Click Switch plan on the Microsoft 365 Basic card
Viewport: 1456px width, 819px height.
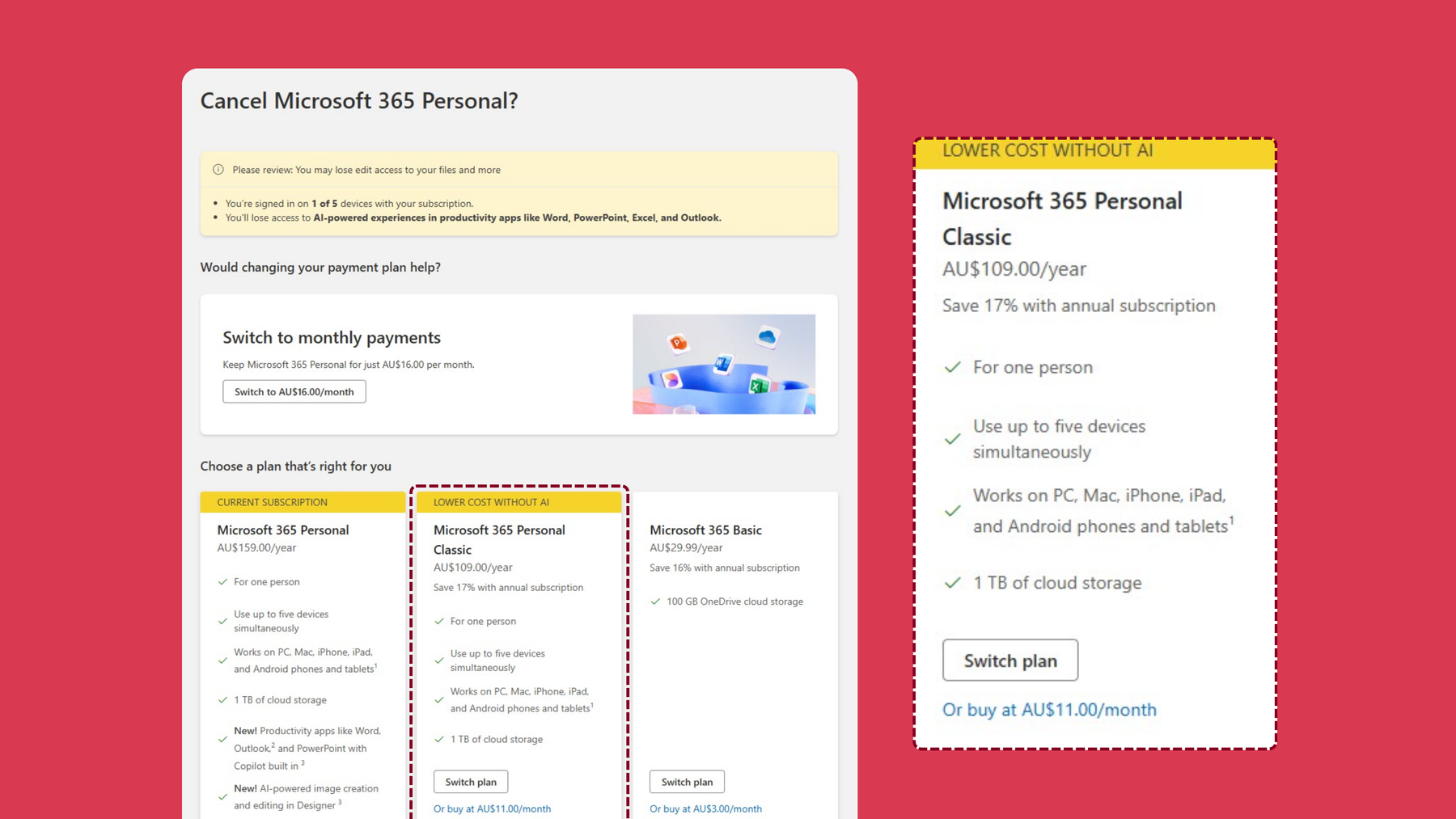point(687,782)
